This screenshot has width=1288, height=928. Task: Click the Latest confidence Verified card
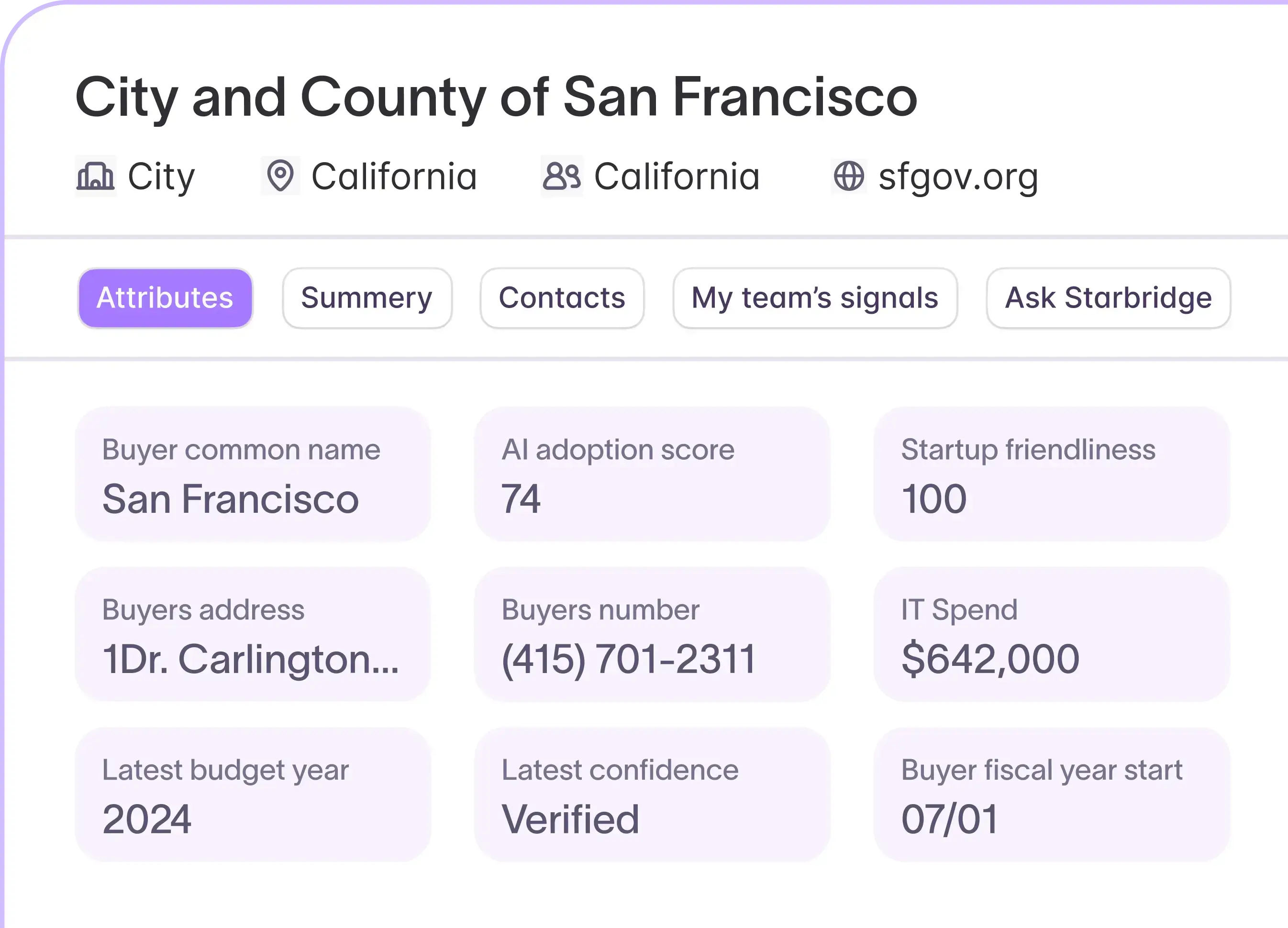[x=653, y=795]
